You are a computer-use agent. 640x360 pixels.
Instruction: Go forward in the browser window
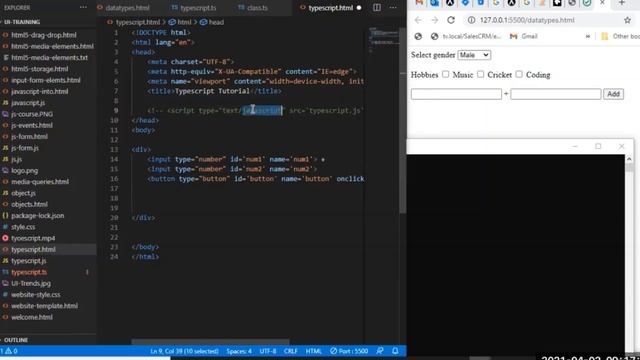pos(434,20)
